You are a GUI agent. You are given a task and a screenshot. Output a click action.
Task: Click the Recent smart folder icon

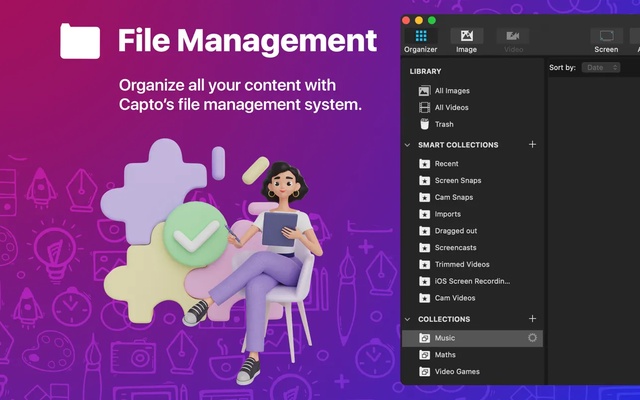pyautogui.click(x=424, y=164)
